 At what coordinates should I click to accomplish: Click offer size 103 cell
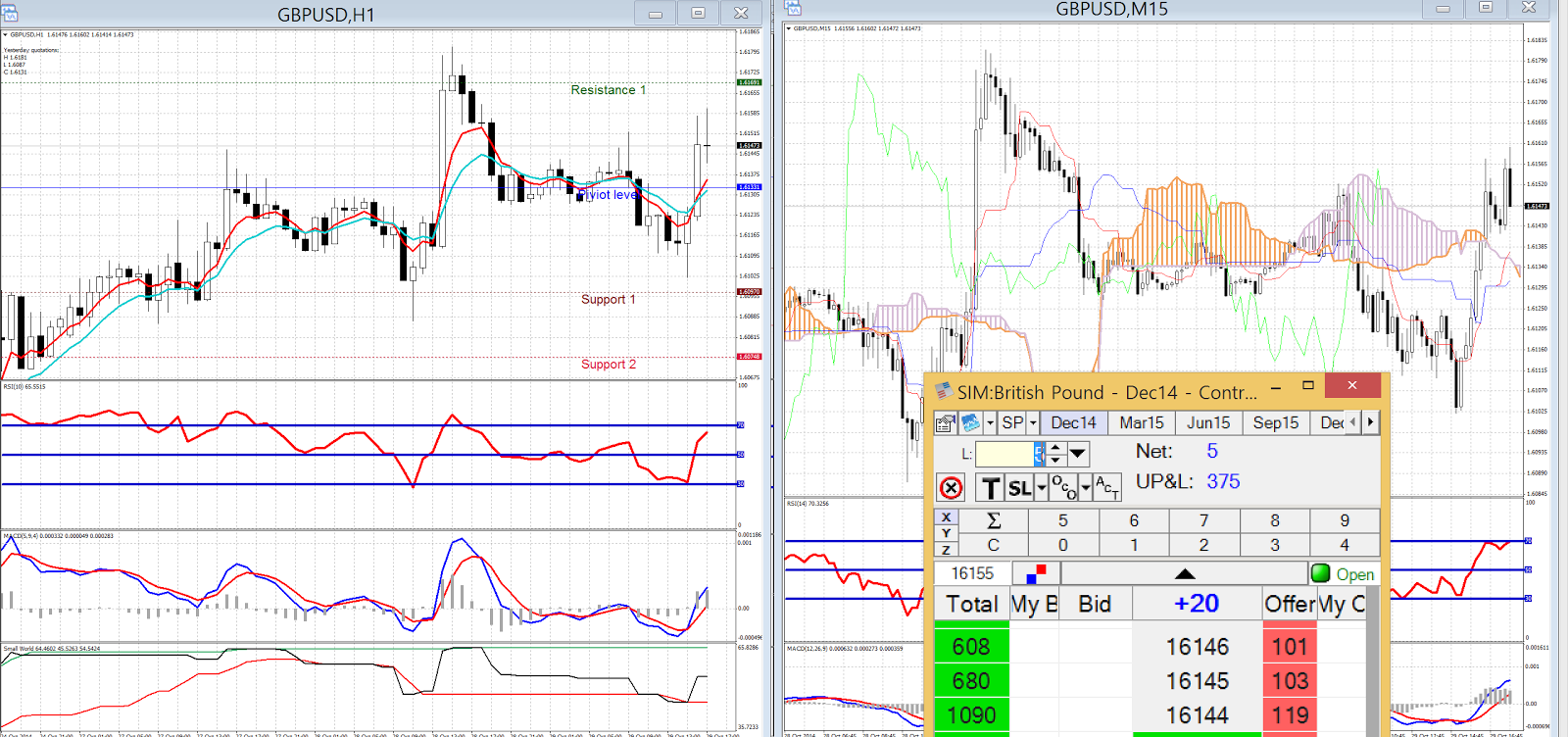tap(1290, 681)
